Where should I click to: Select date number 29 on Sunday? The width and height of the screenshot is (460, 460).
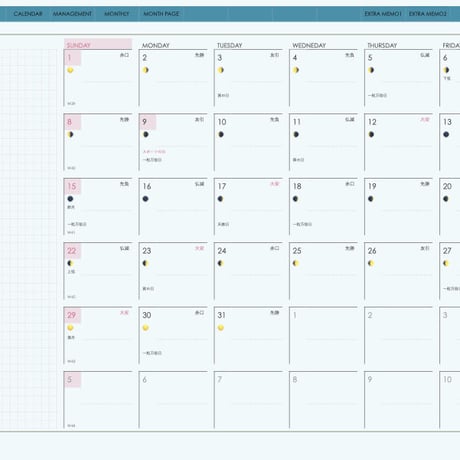[72, 315]
